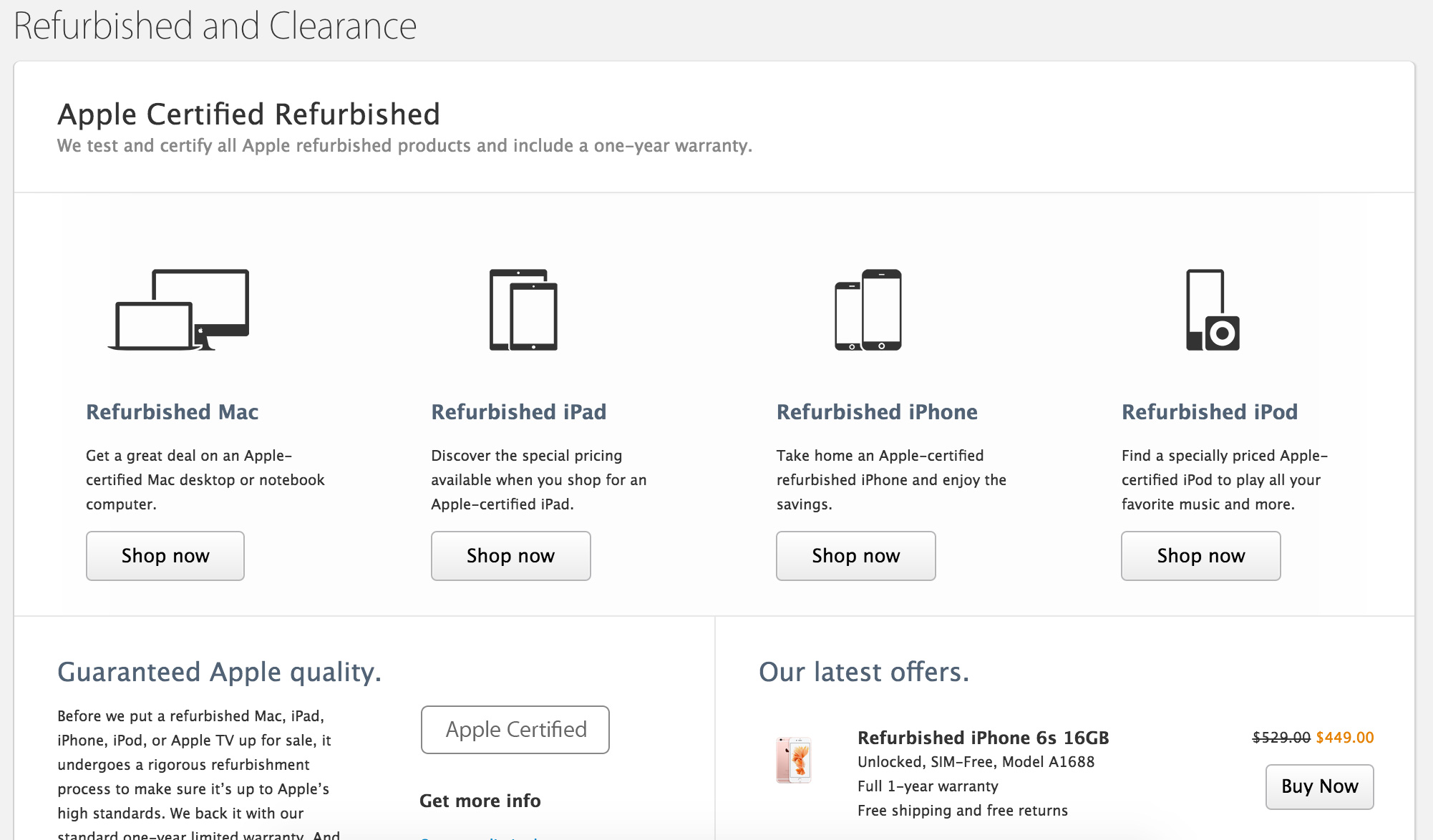Click the Apple Certified Refurbished heading
This screenshot has width=1433, height=840.
248,114
